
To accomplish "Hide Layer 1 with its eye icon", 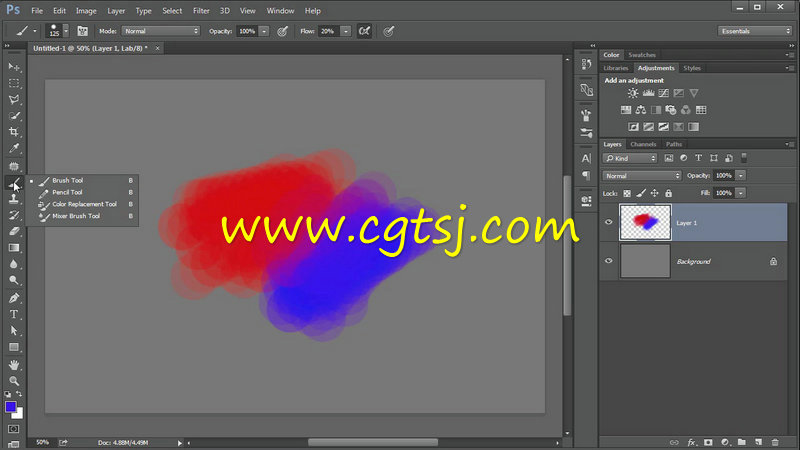I will coord(608,222).
